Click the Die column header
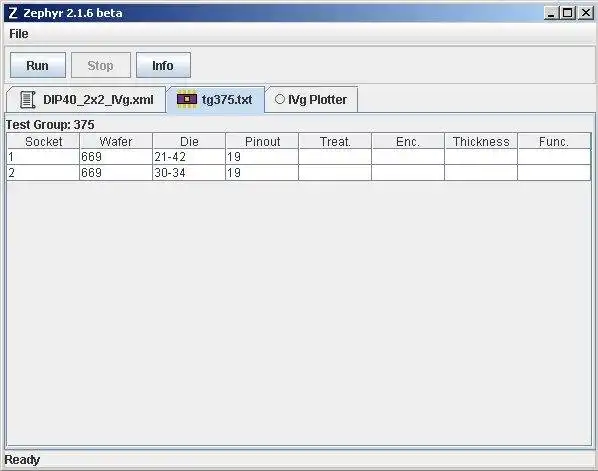Viewport: 598px width, 471px height. (x=189, y=141)
